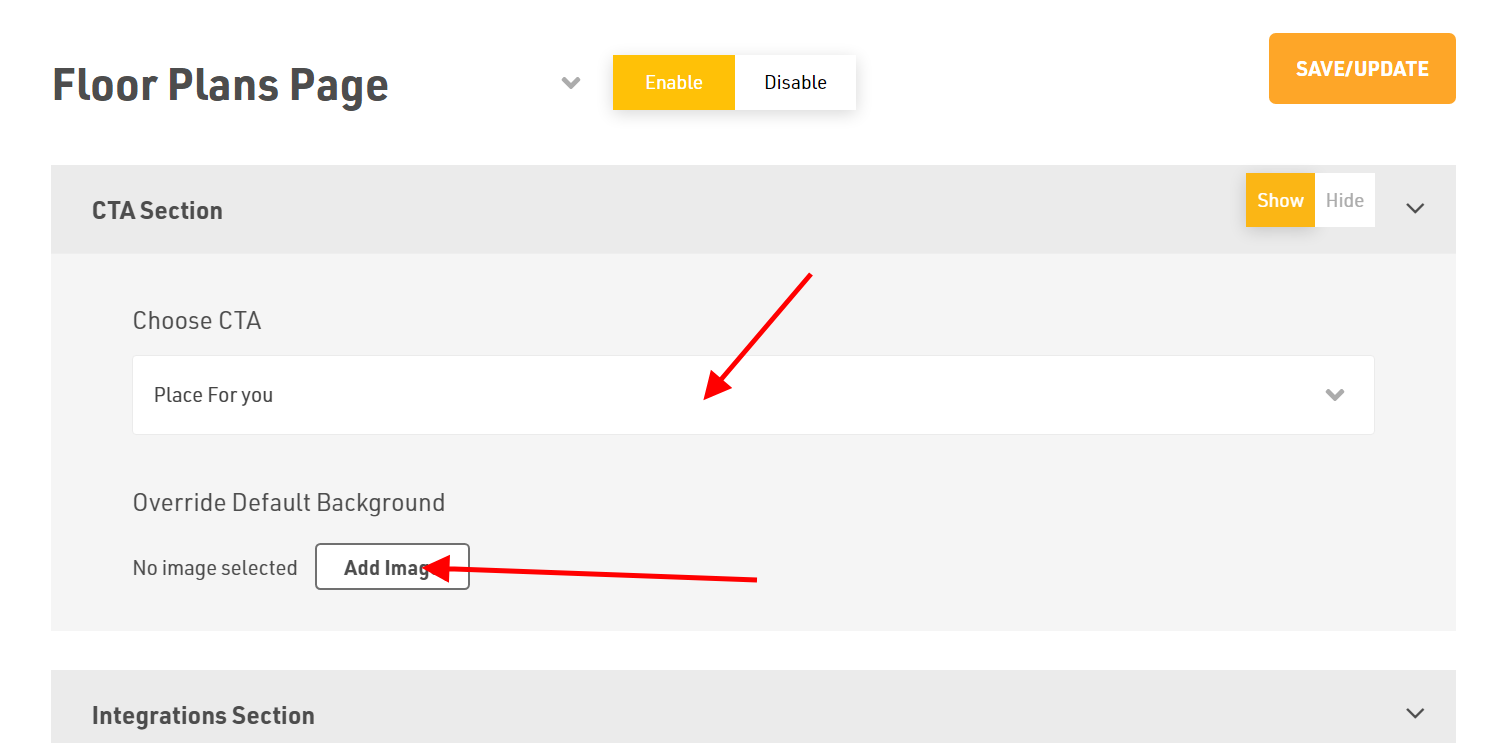Click the chevron beside Floor Plans Page title
The height and width of the screenshot is (744, 1510).
(571, 83)
